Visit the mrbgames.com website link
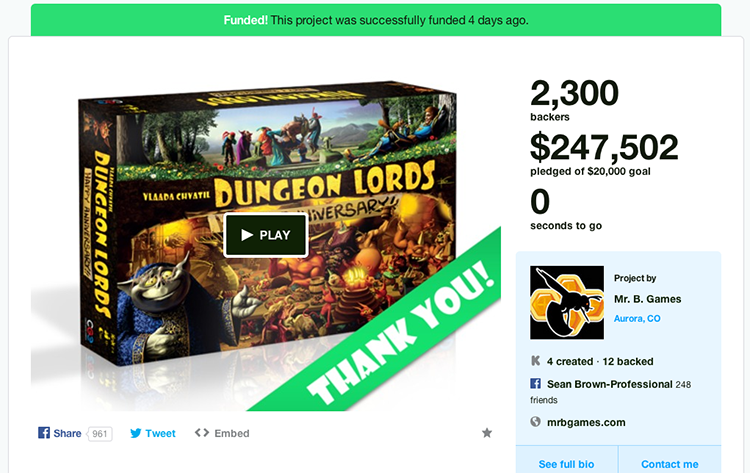Image resolution: width=750 pixels, height=473 pixels. point(586,422)
